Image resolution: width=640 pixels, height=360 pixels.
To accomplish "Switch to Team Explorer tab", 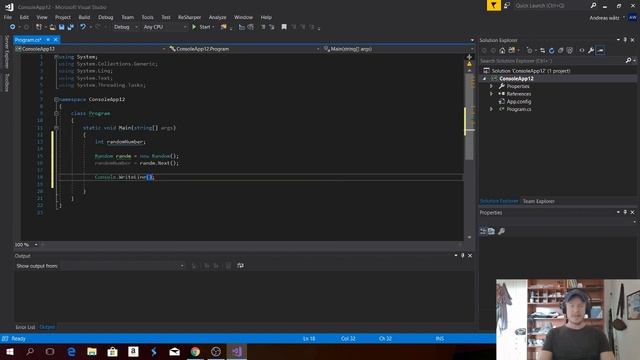I will point(538,201).
